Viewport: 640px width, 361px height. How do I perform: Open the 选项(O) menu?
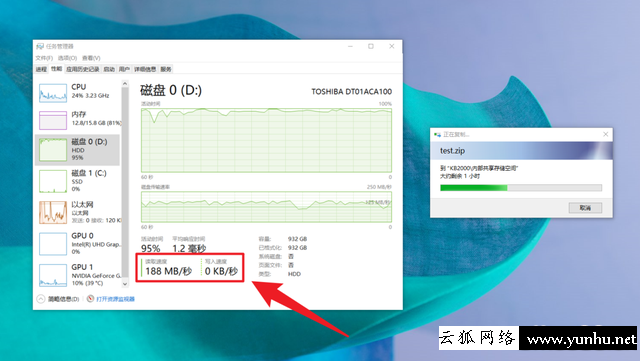coord(67,58)
